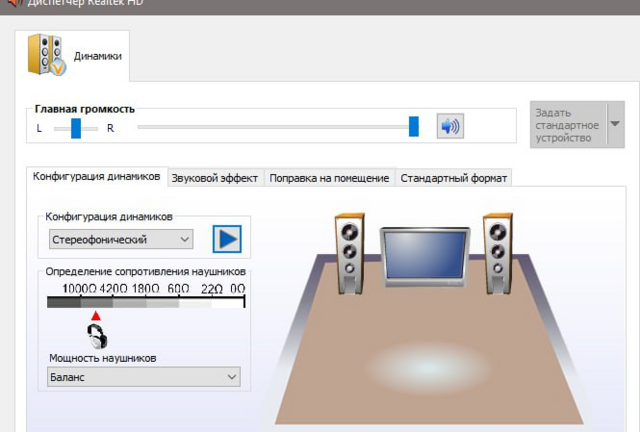Click the headphone icon under impedance scale
Image resolution: width=640 pixels, height=432 pixels.
click(x=97, y=335)
